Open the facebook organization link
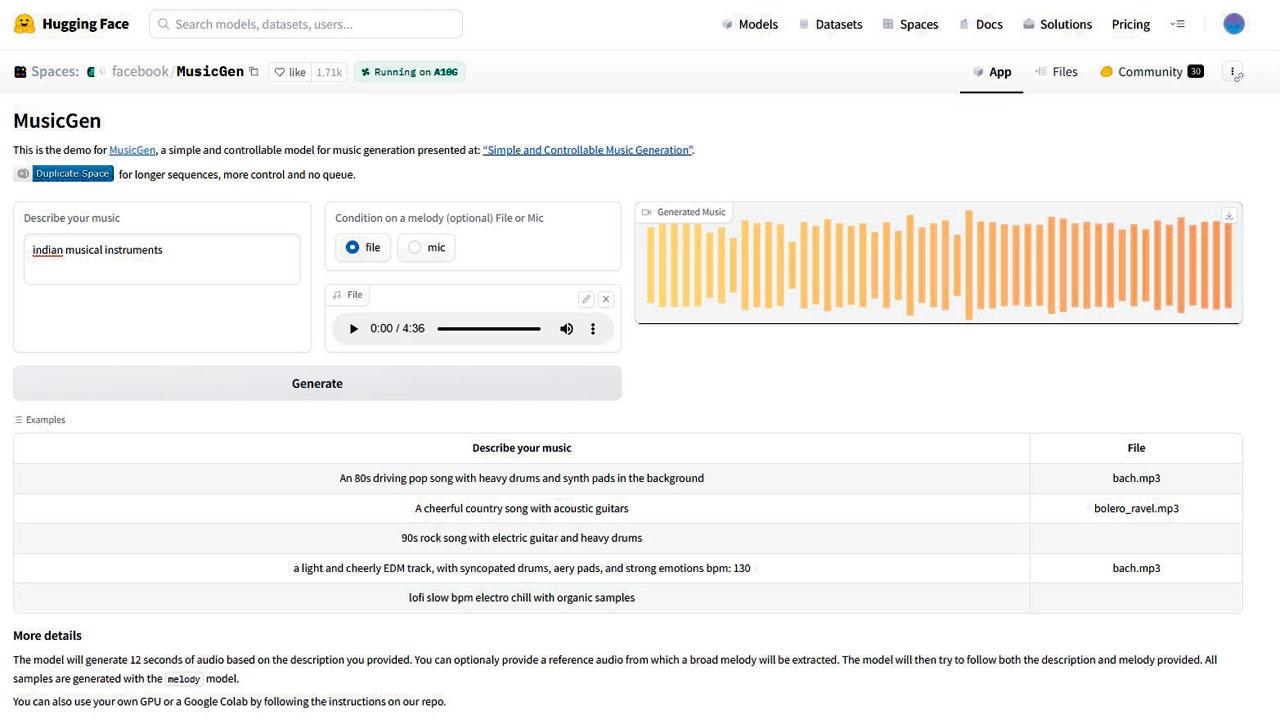Screen dimensions: 1280x720 click(x=140, y=72)
